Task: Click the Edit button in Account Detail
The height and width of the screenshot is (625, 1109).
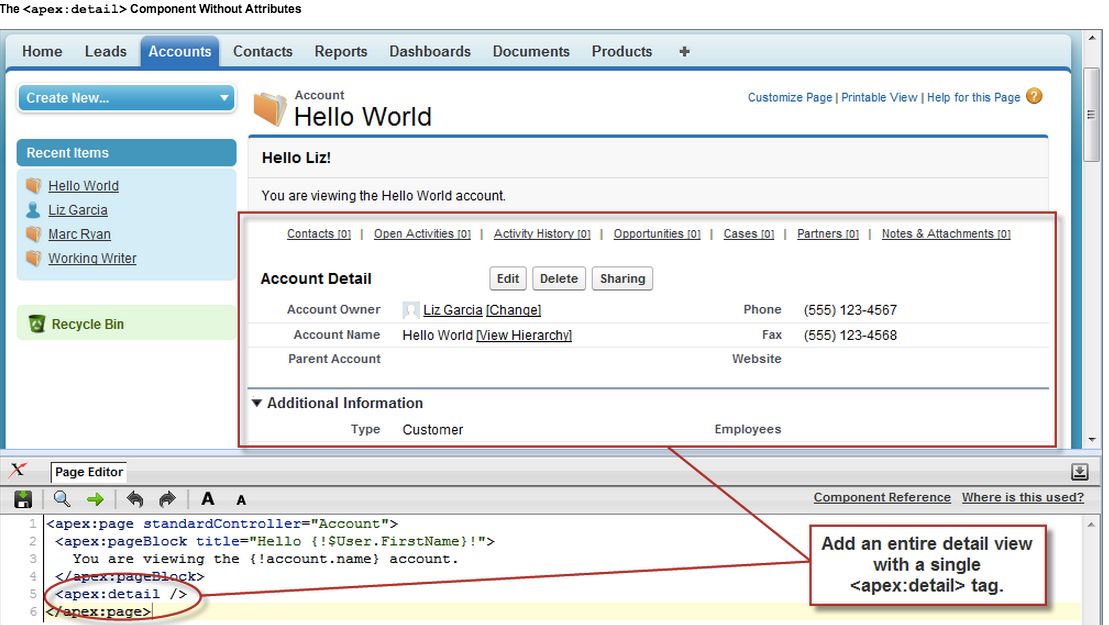Action: pyautogui.click(x=508, y=279)
